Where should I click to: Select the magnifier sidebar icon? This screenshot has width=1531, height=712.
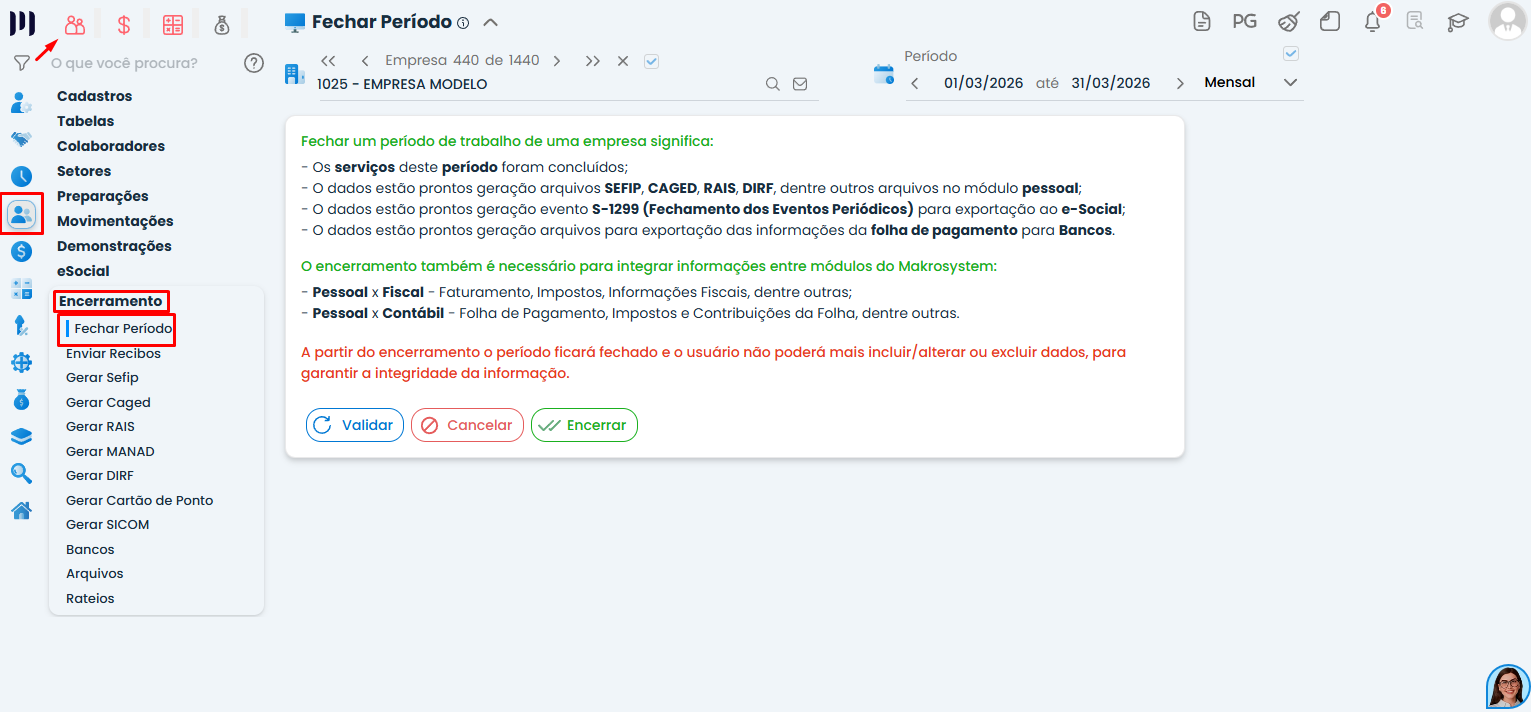click(21, 474)
